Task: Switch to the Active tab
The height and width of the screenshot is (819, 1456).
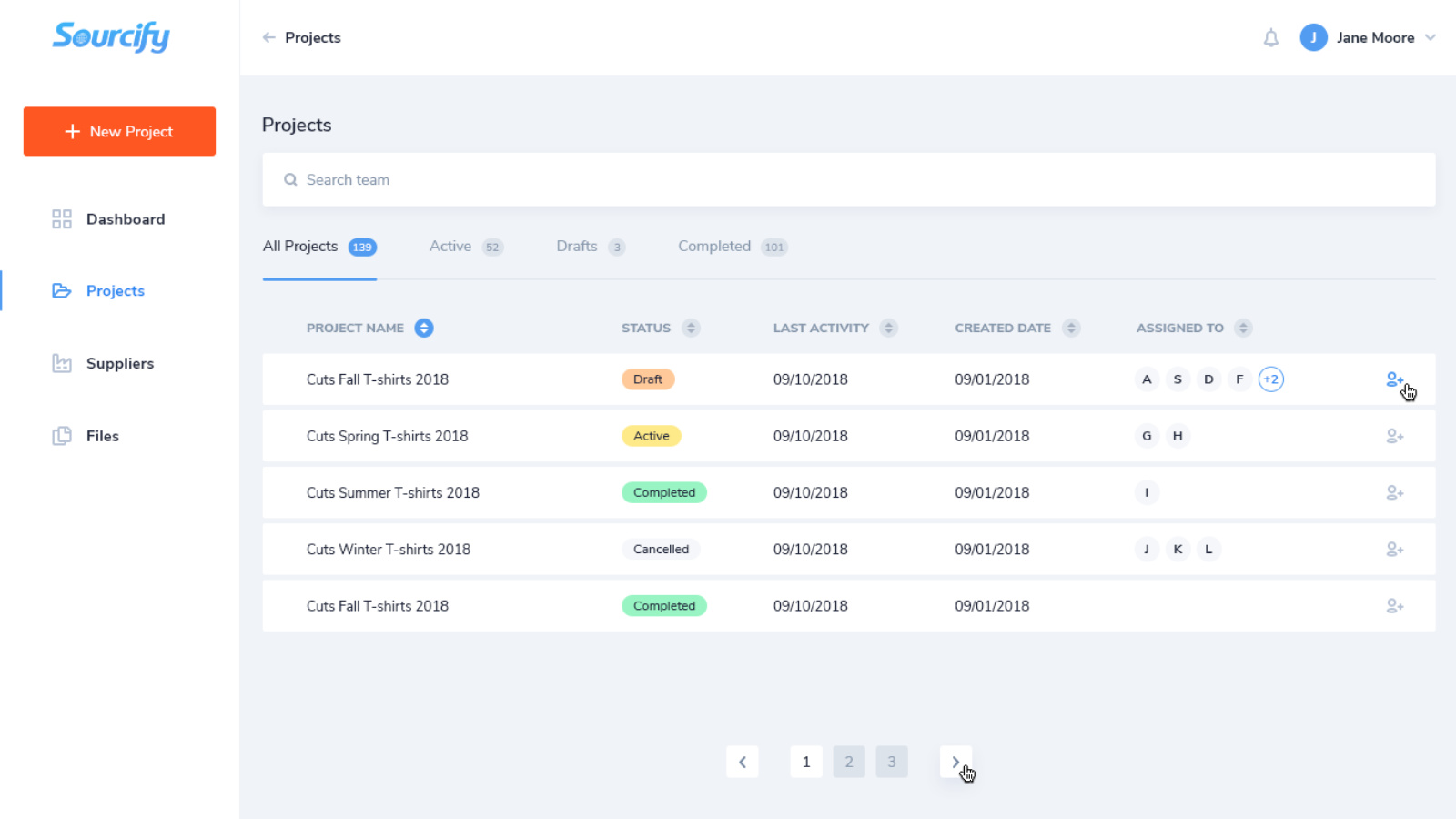Action: tap(466, 247)
